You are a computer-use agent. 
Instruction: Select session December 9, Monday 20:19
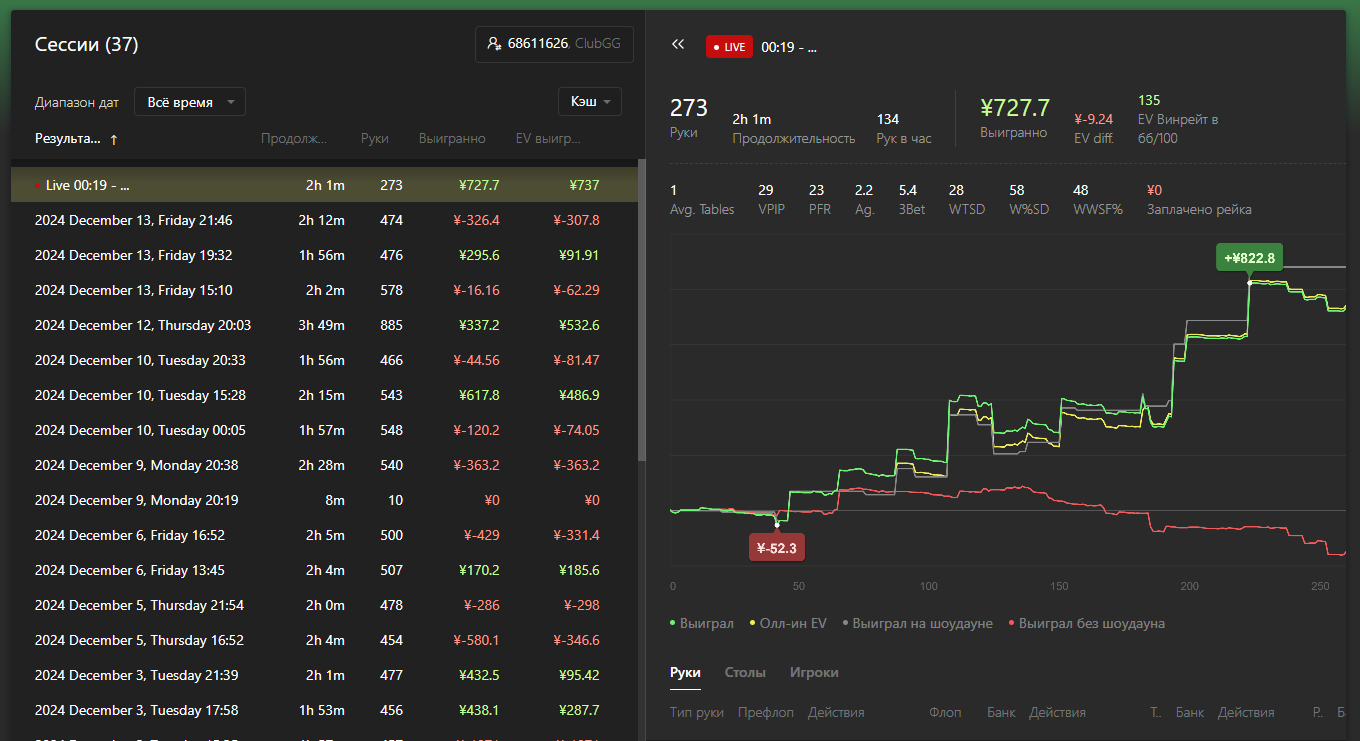coord(324,500)
